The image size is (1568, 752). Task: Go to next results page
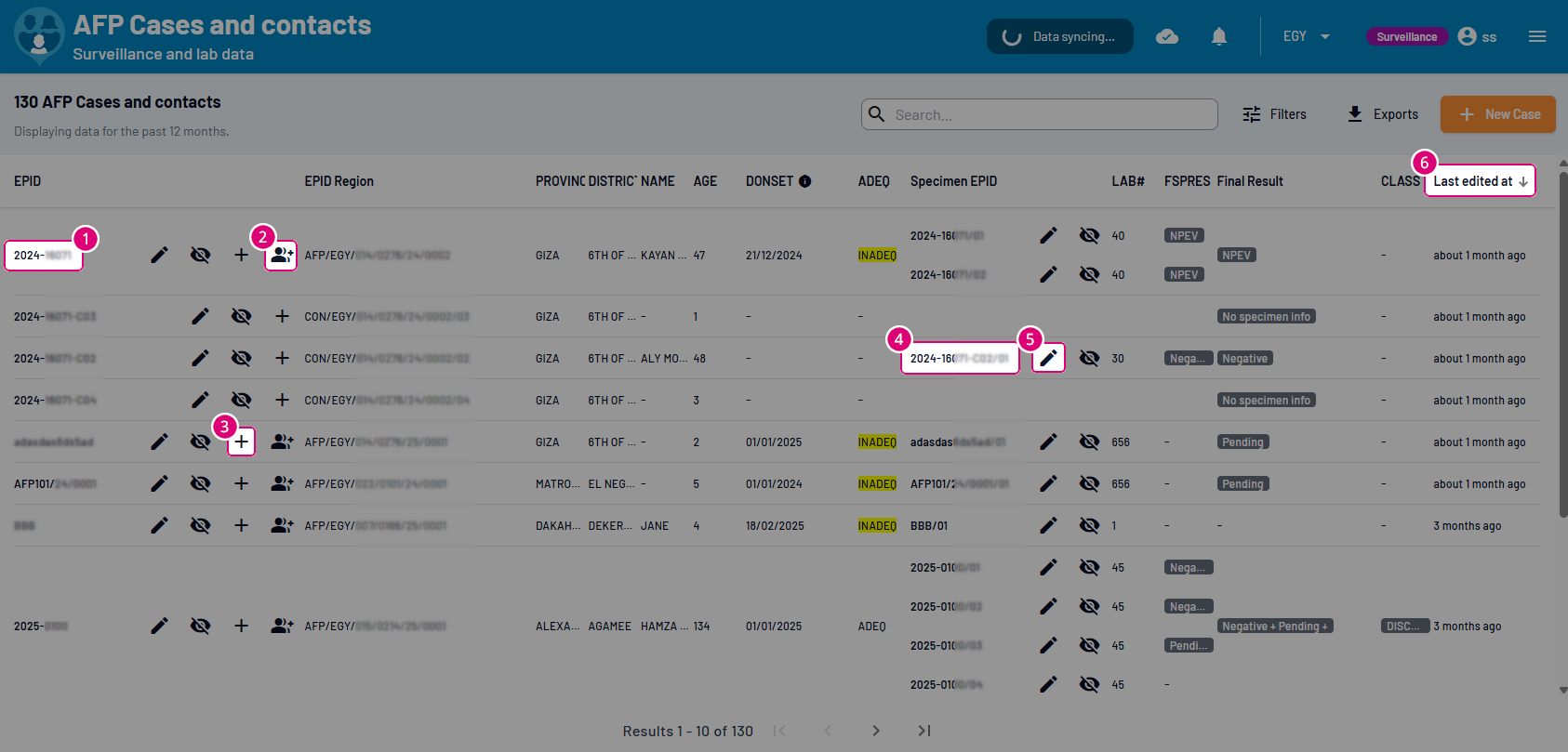pyautogui.click(x=875, y=731)
